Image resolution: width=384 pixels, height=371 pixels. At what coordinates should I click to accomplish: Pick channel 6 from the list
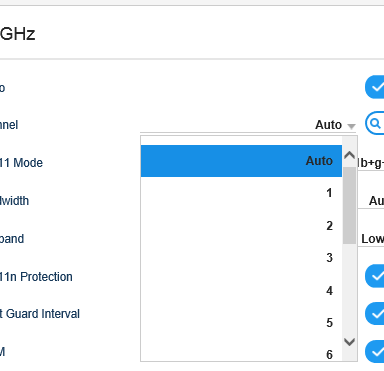[x=241, y=353]
